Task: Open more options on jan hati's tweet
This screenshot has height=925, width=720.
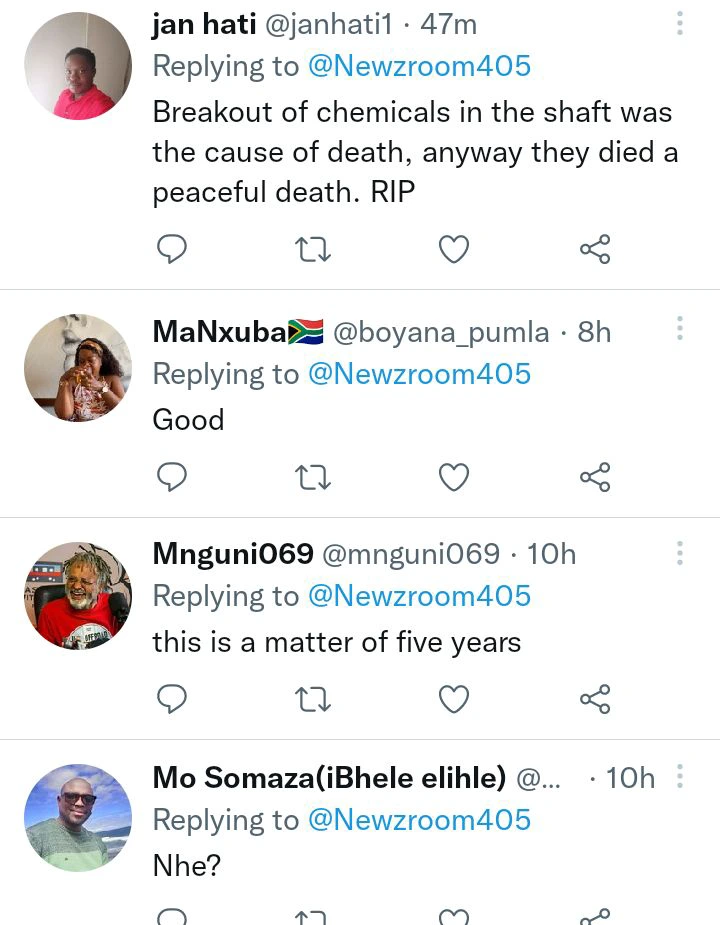Action: (x=680, y=24)
